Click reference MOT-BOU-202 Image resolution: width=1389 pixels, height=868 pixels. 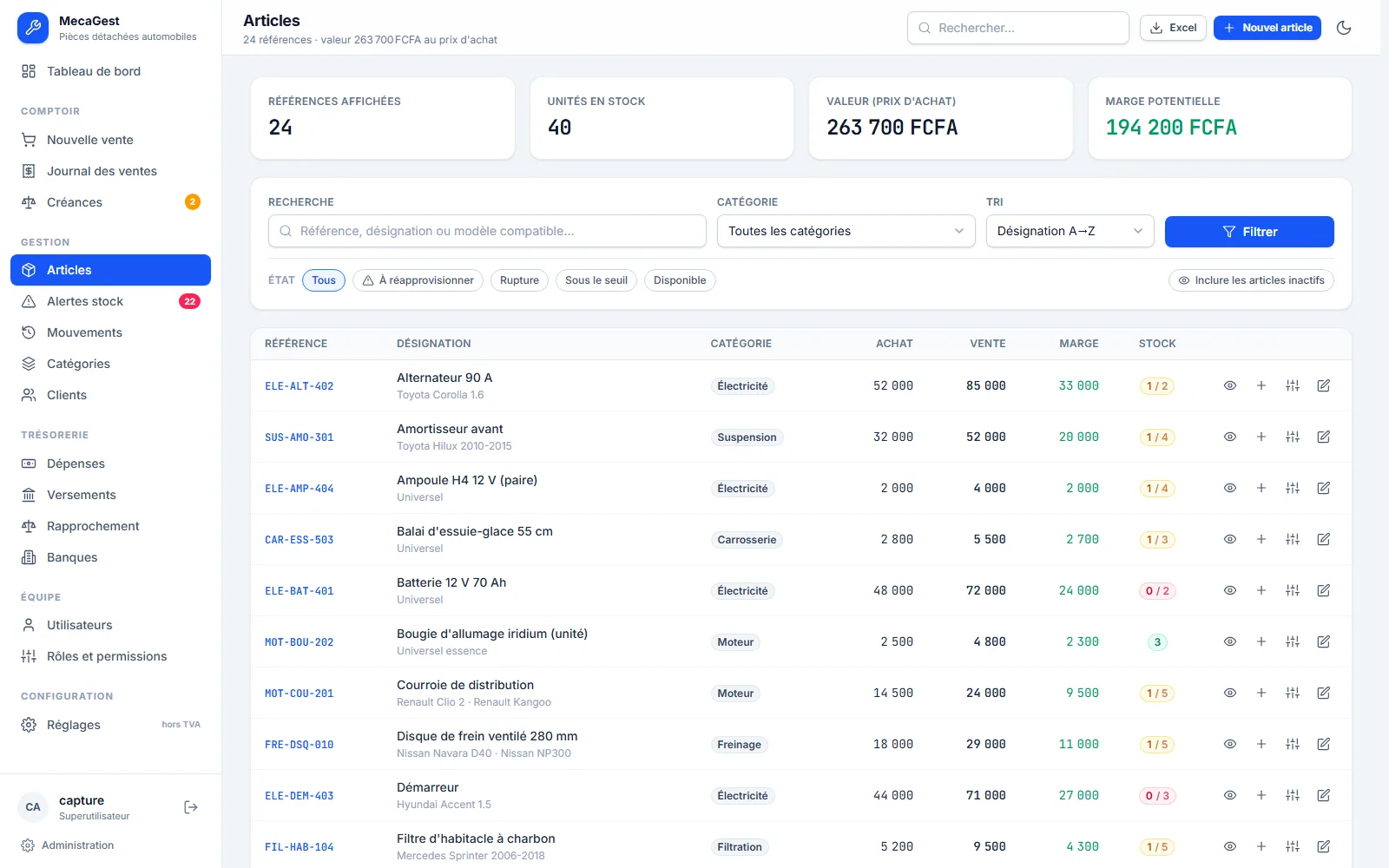[300, 642]
